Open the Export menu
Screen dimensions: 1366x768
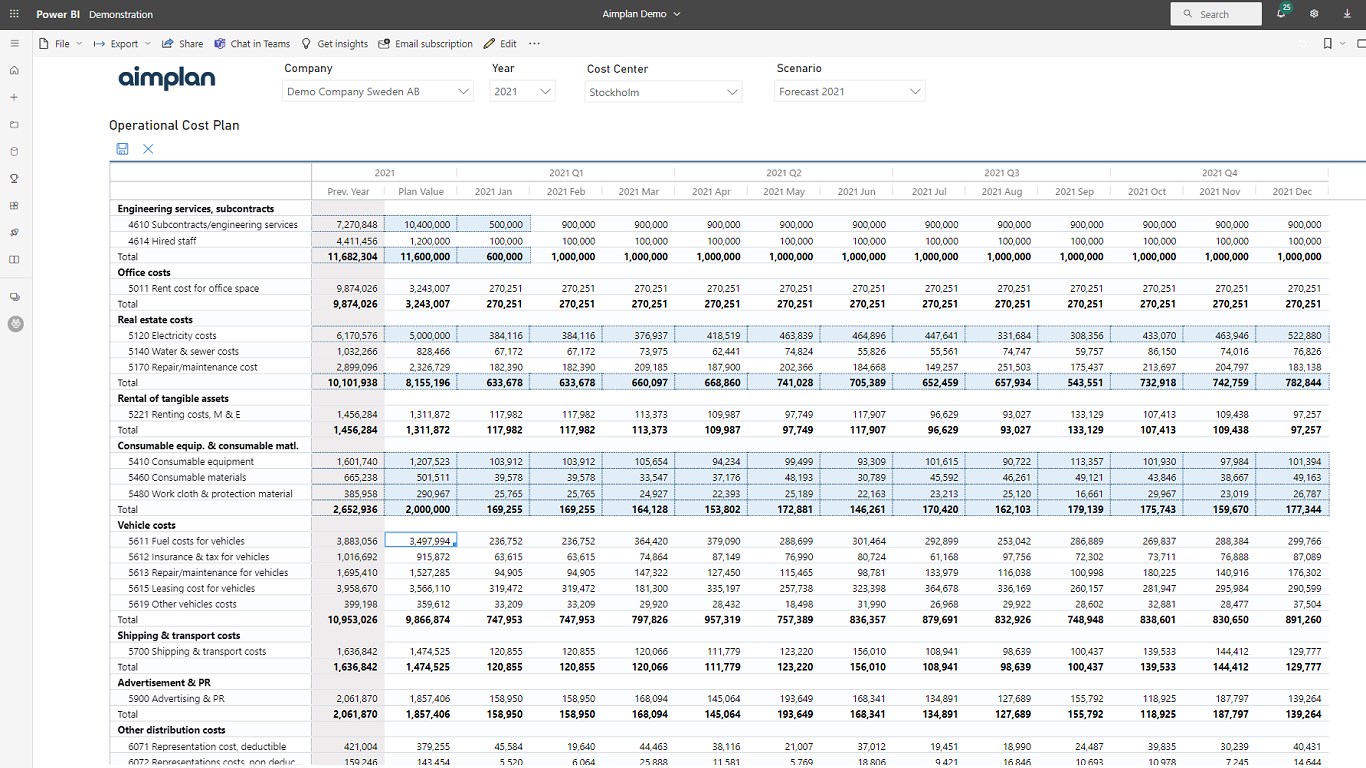click(122, 44)
